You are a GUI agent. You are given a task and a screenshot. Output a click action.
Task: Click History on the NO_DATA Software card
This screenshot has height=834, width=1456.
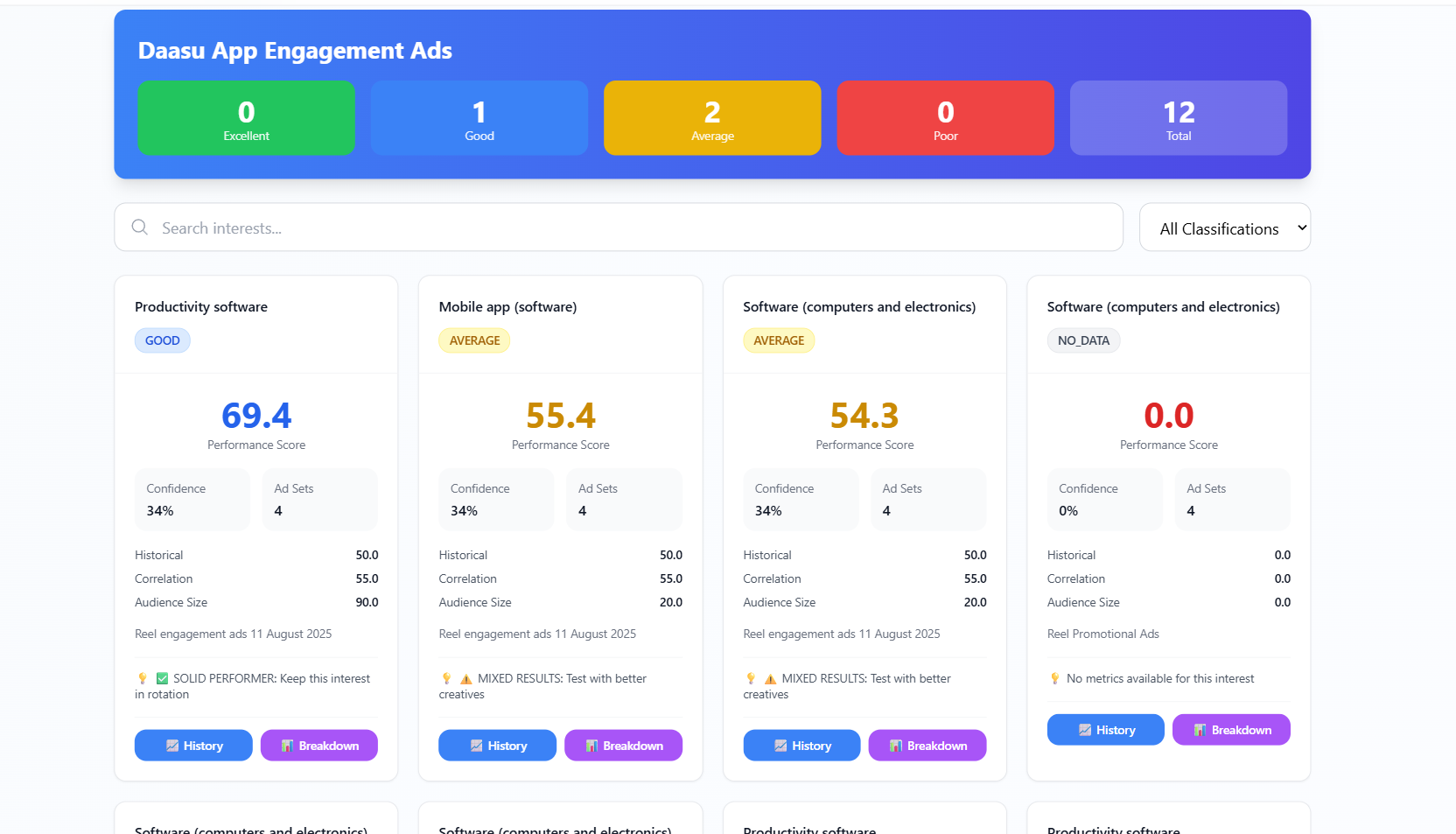(1105, 729)
